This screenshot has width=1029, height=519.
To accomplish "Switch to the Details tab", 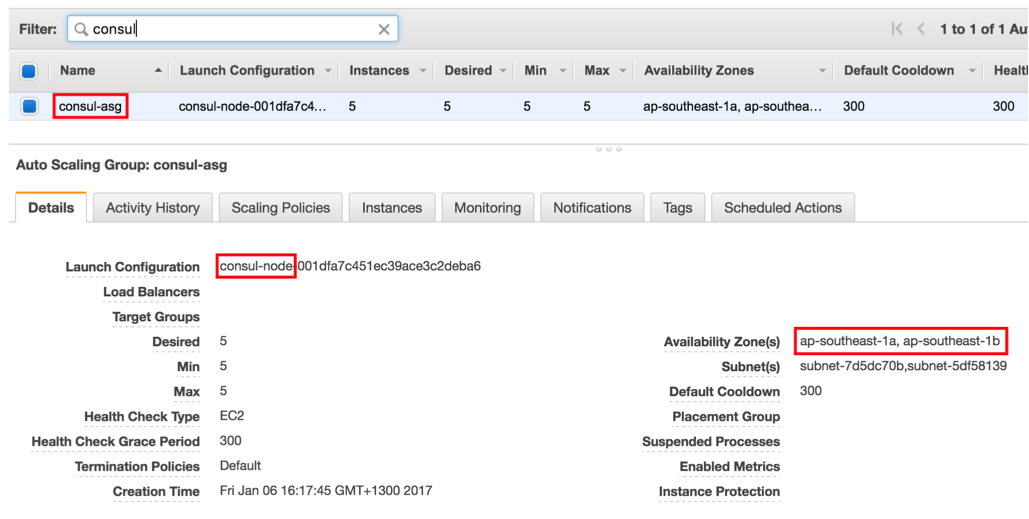I will (x=51, y=207).
